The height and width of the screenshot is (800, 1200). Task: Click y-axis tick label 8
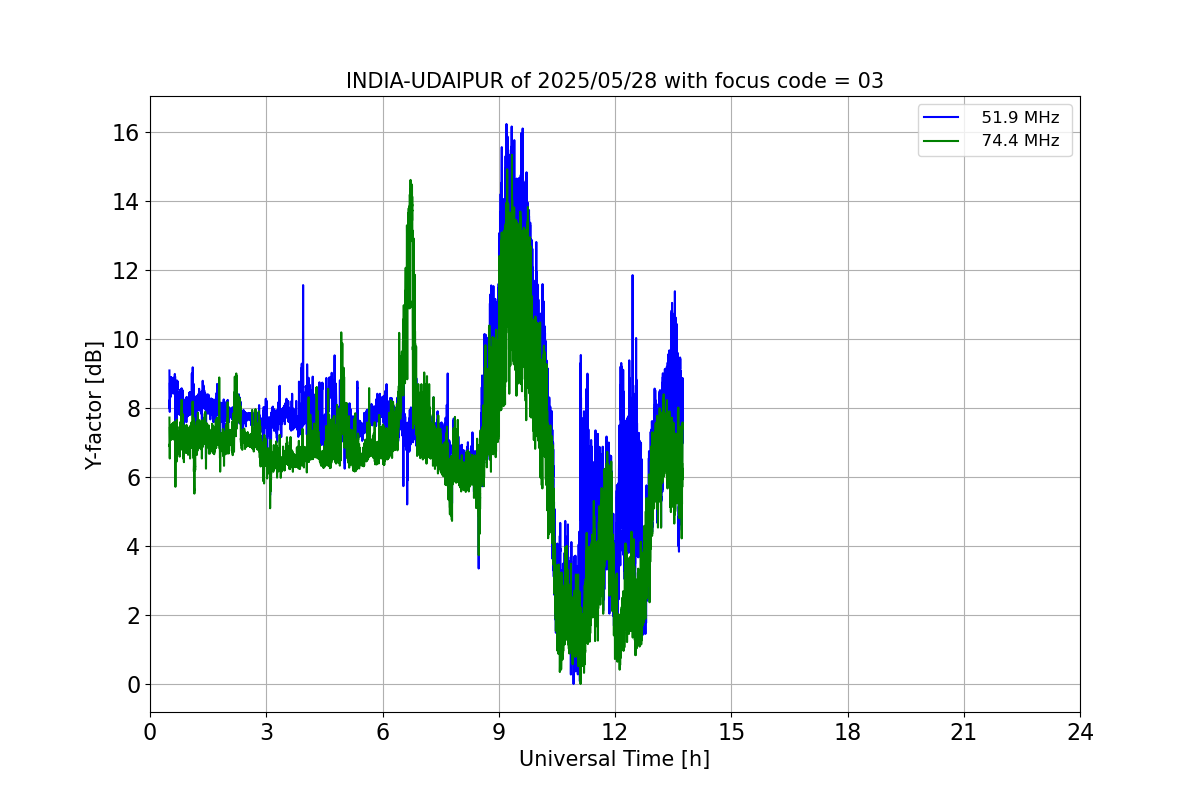tap(133, 409)
